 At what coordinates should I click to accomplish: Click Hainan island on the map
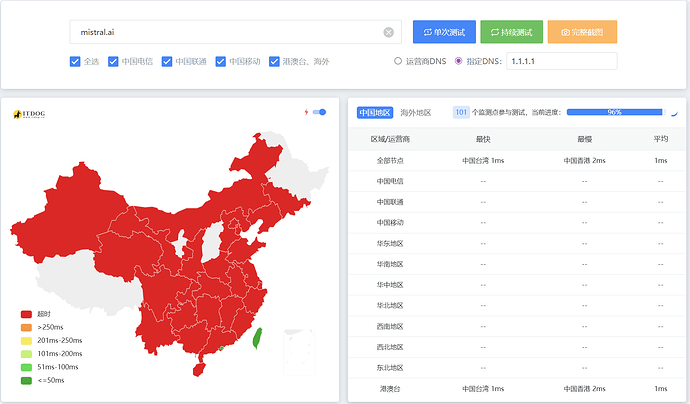click(x=199, y=369)
